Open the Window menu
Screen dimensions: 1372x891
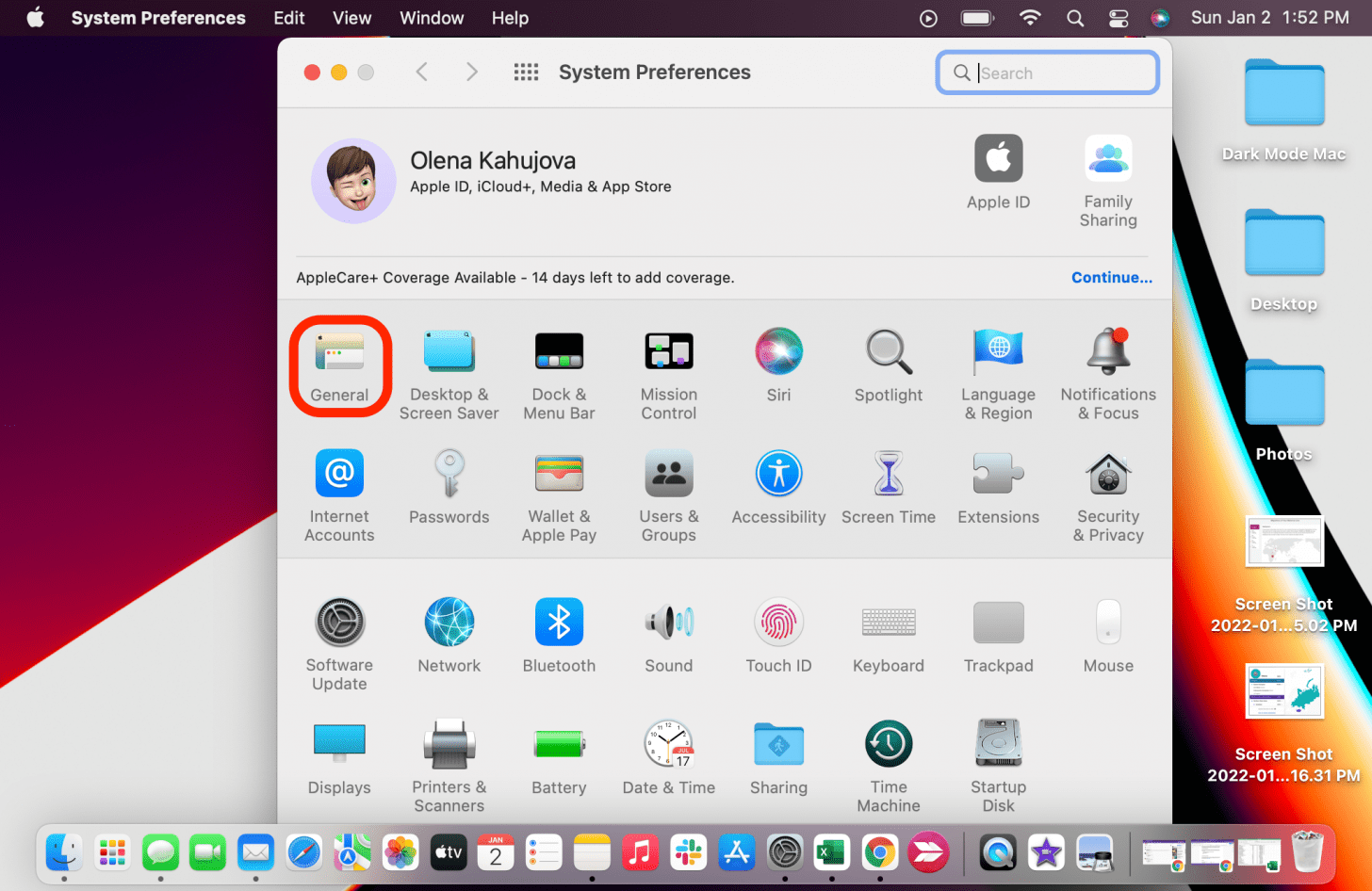click(432, 17)
